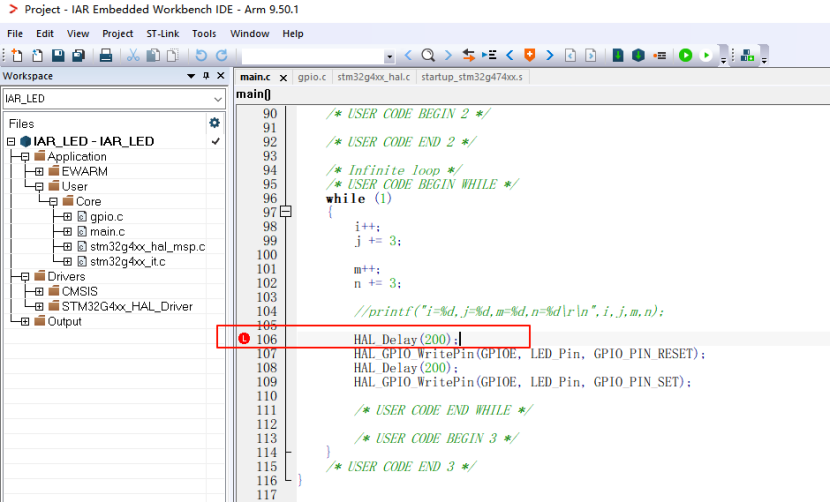Viewport: 830px width, 503px height.
Task: Click the Paste toolbar icon
Action: 173,55
